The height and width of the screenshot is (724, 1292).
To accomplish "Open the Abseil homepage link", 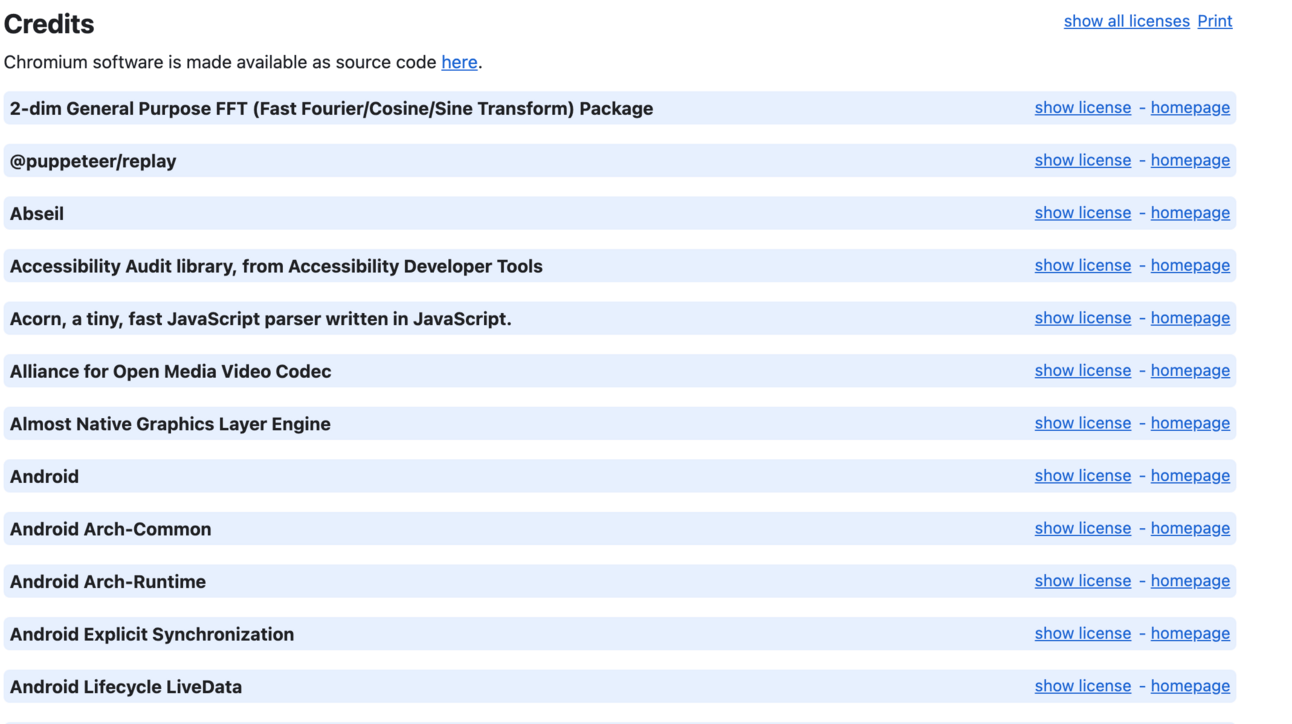I will pos(1190,213).
